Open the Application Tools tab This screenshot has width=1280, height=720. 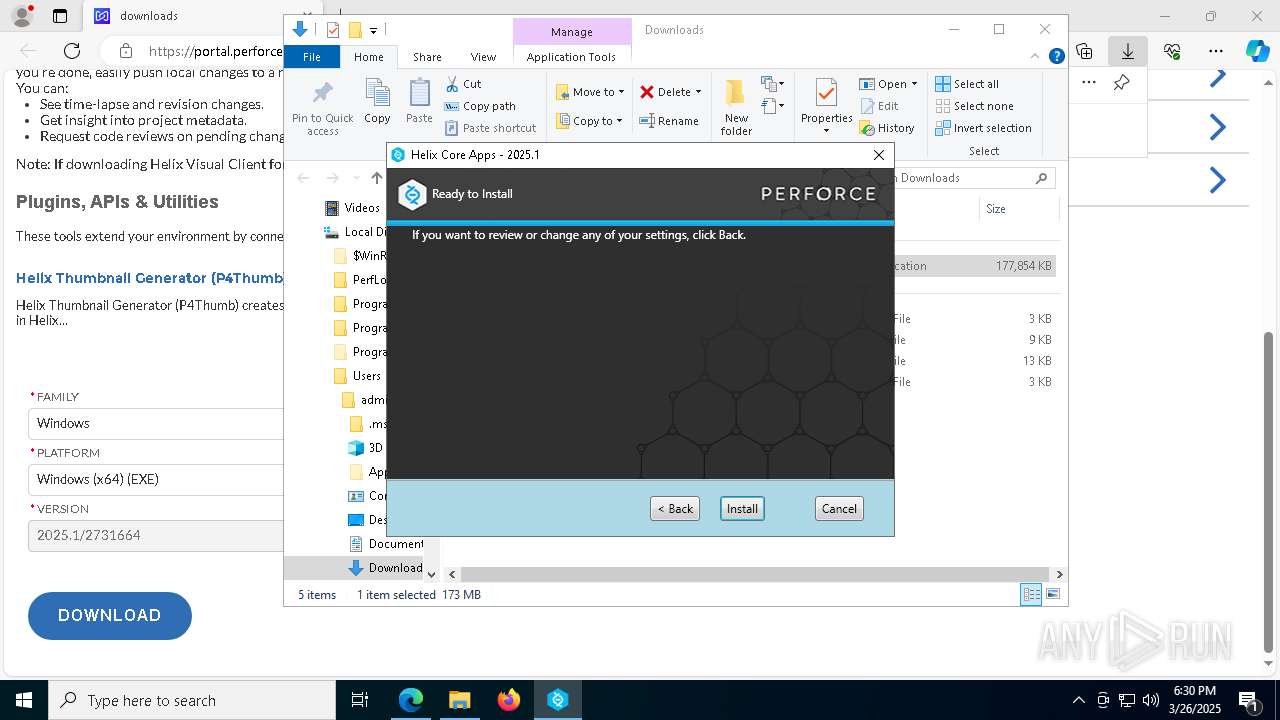tap(571, 57)
